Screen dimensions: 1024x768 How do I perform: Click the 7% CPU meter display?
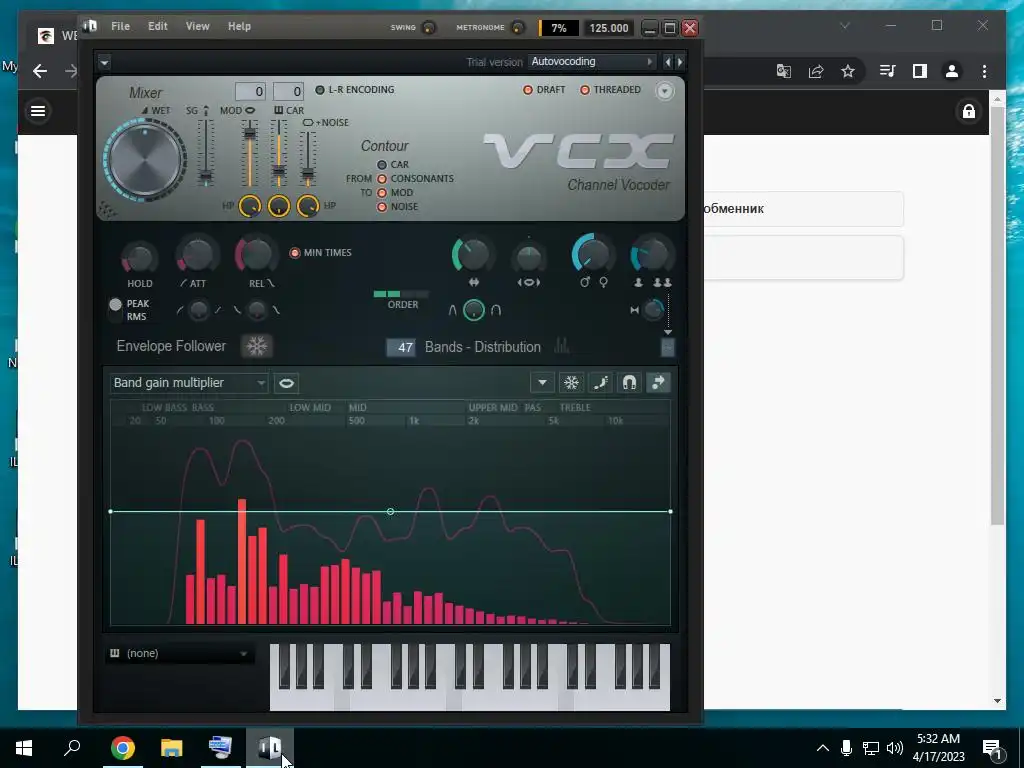(x=558, y=28)
